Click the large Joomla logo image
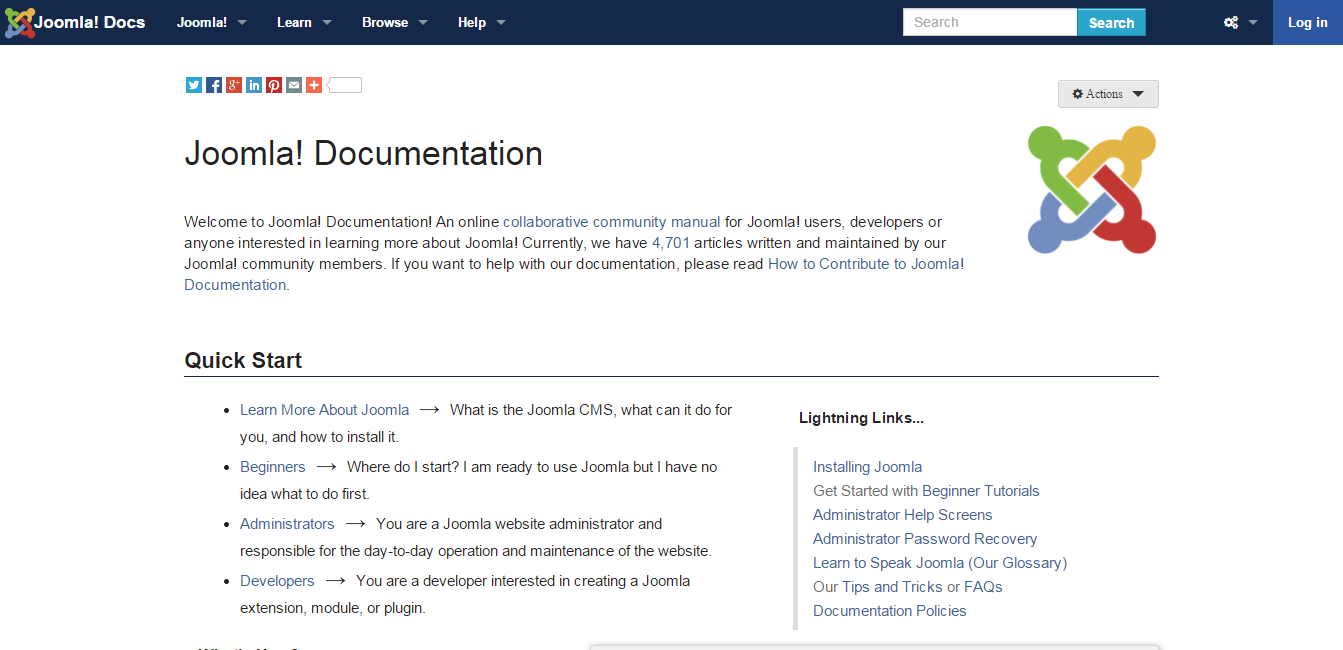This screenshot has width=1343, height=650. pos(1091,189)
